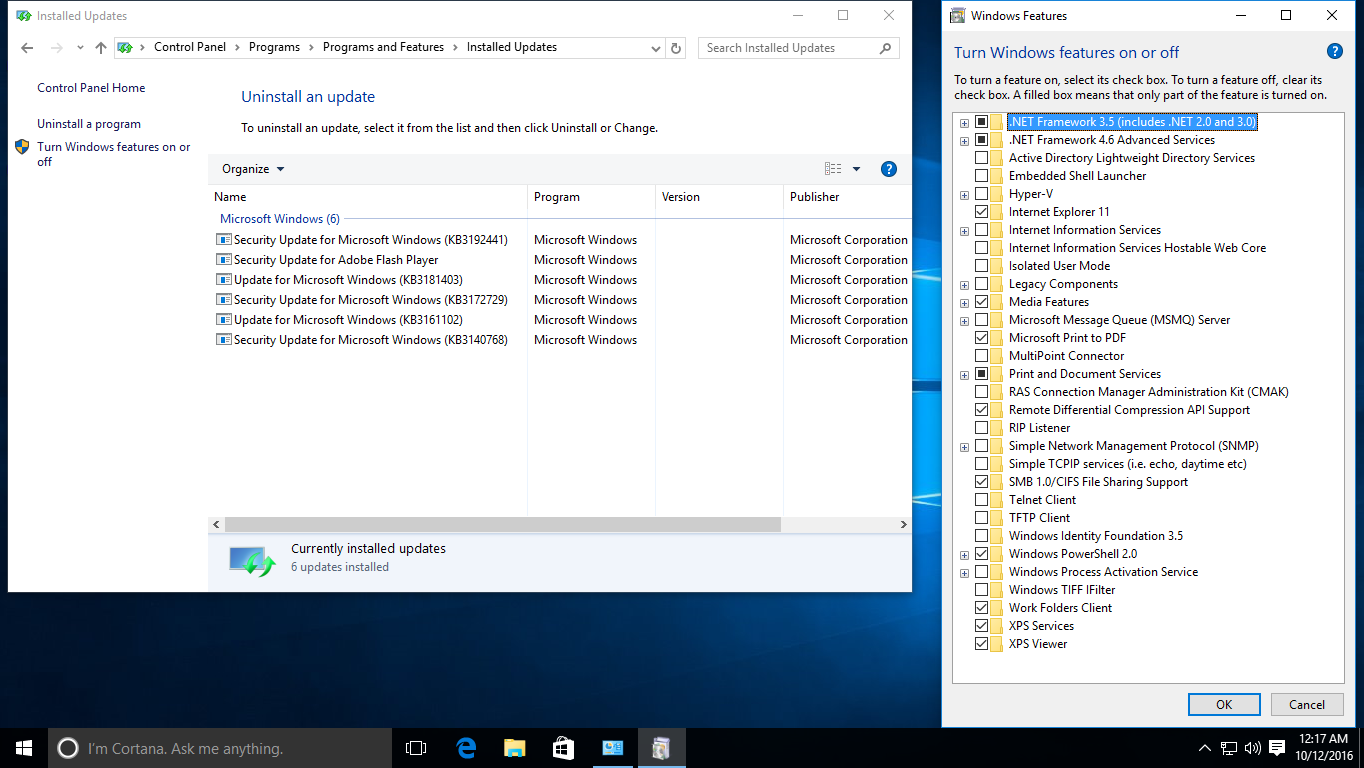
Task: Expand .NET Framework 3.5 tree node
Action: coord(964,123)
